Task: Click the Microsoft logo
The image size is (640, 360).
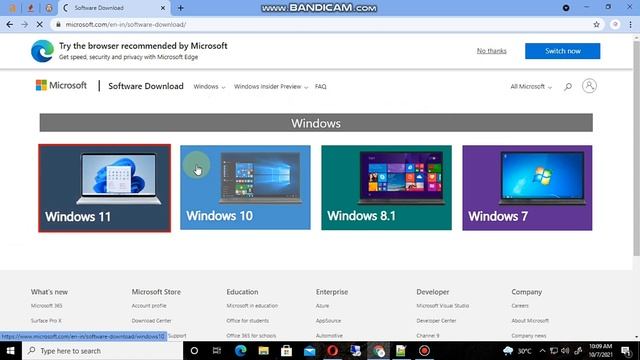Action: [x=61, y=85]
